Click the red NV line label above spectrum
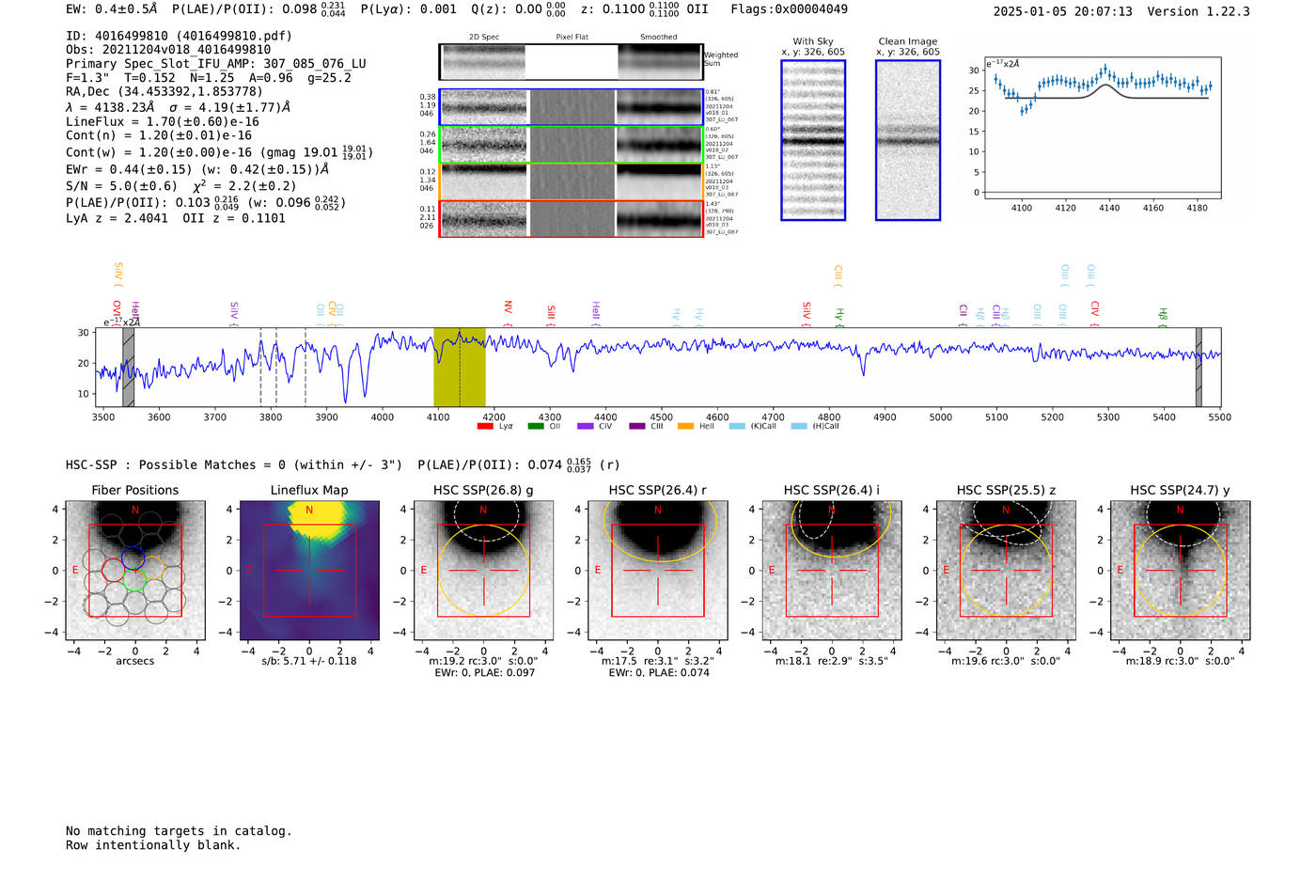The image size is (1316, 896). click(508, 312)
